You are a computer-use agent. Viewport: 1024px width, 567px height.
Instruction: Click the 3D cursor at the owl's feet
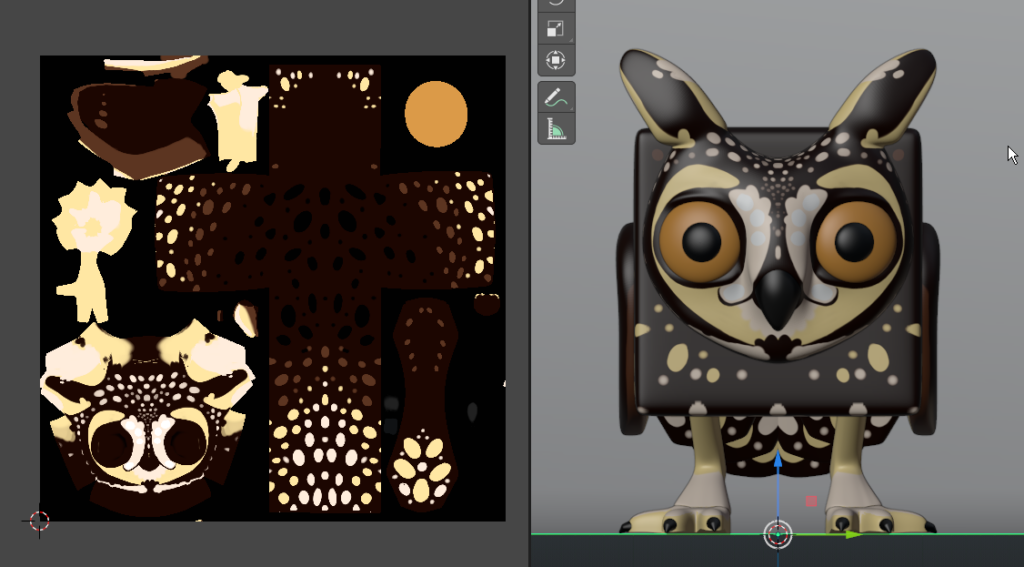(x=778, y=534)
